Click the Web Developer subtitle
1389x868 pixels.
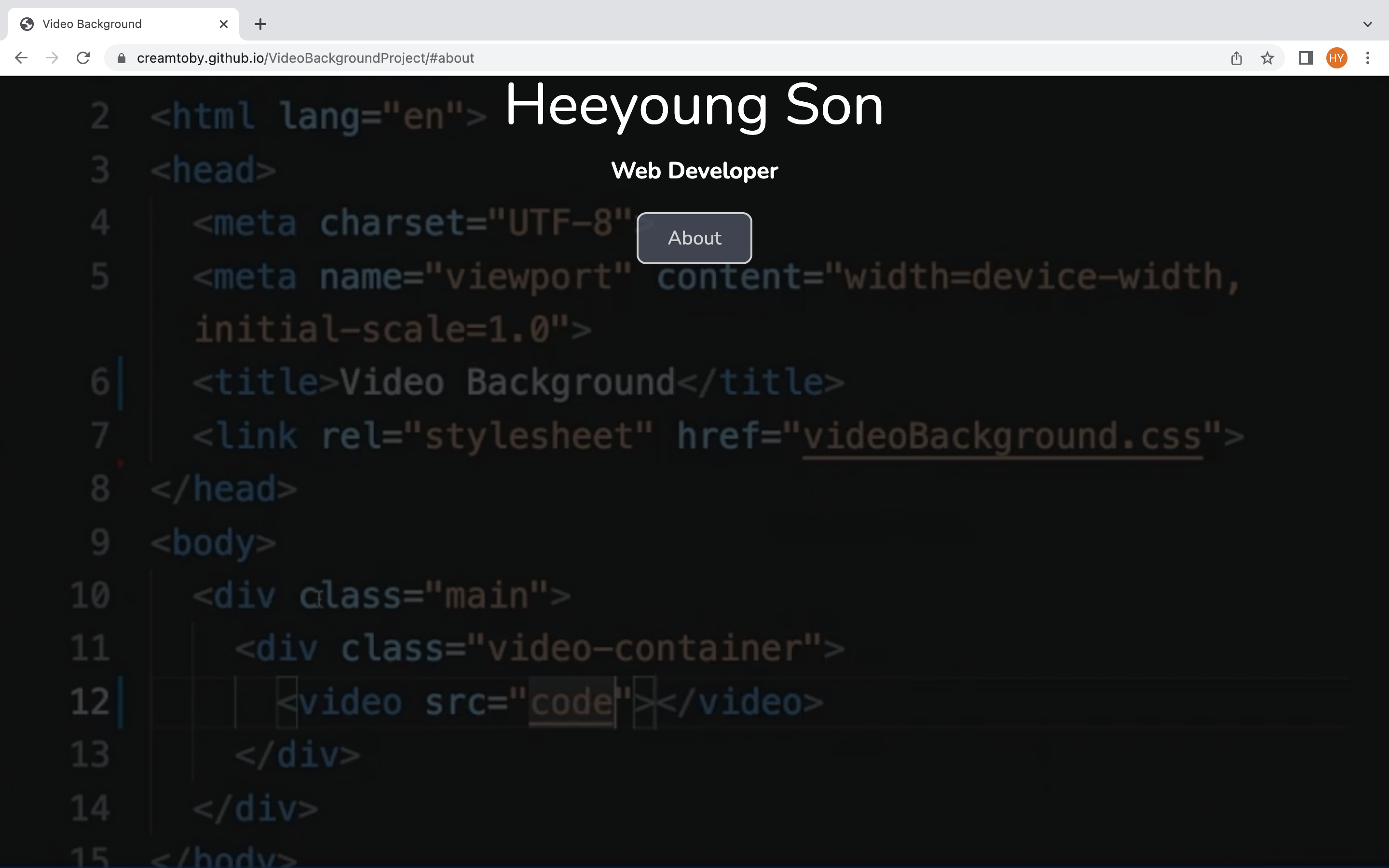(x=694, y=171)
